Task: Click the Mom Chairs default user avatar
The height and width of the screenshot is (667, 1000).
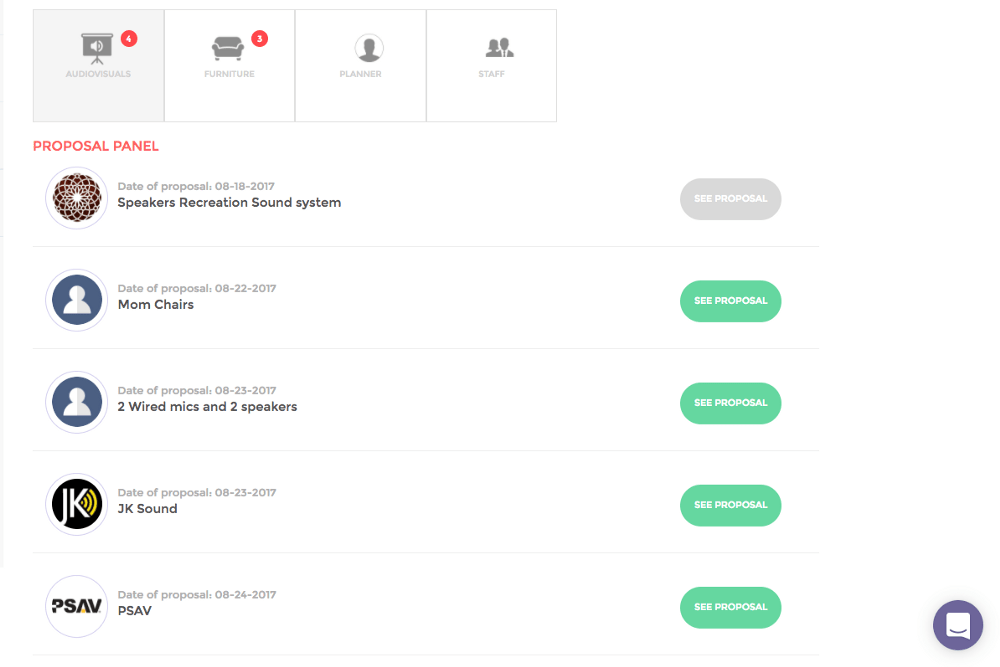Action: [77, 300]
